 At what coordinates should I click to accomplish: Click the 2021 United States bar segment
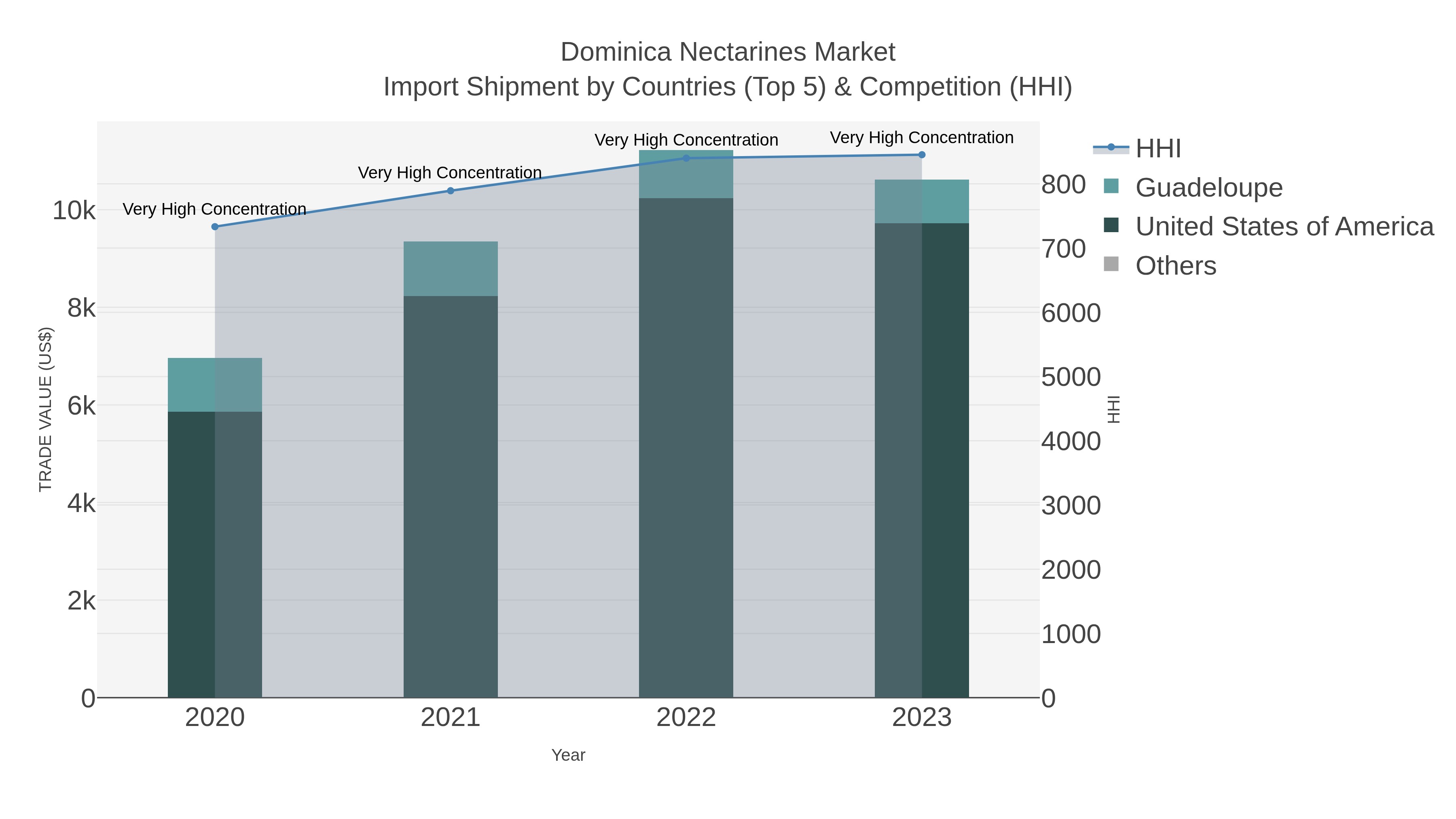(x=451, y=497)
